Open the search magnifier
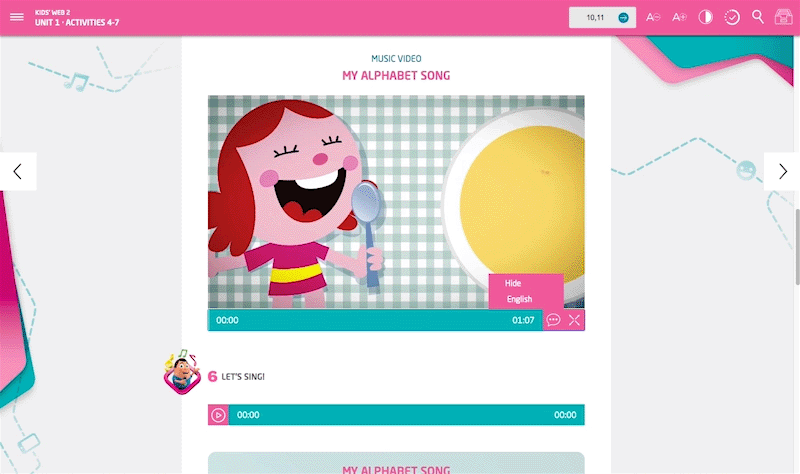Screen dimensions: 800x474 pyautogui.click(x=758, y=17)
